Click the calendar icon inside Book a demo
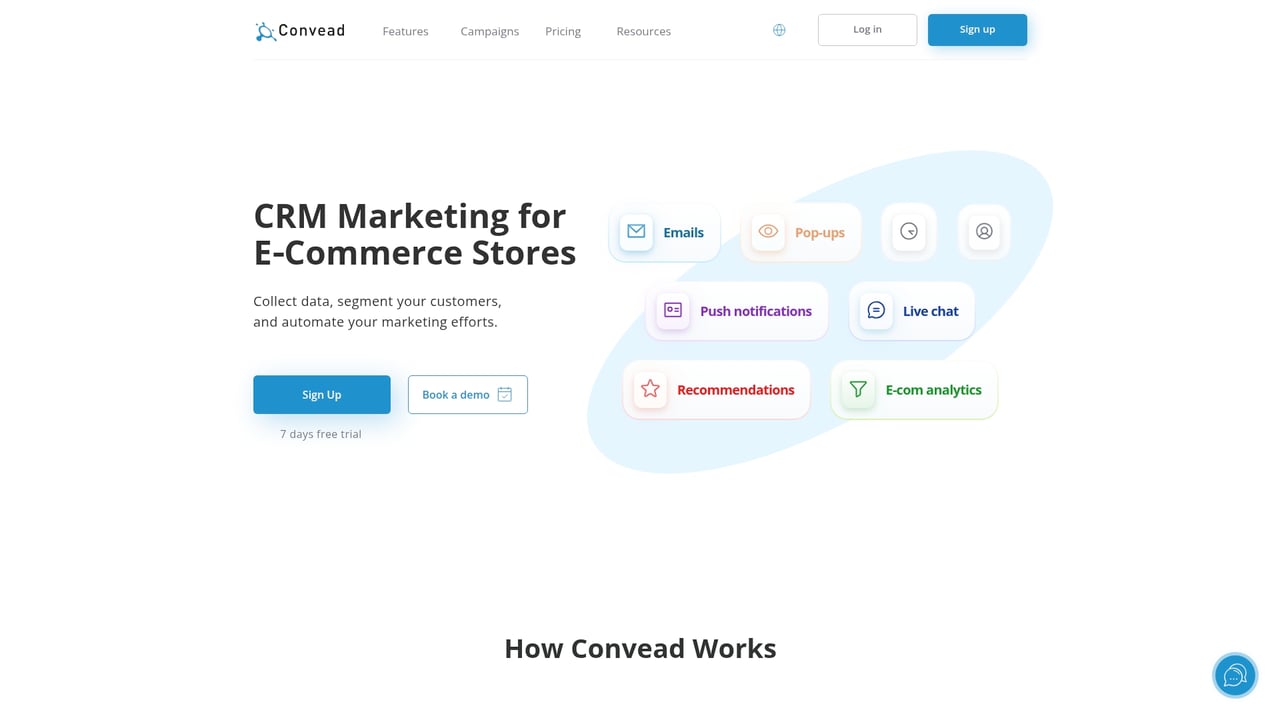 pyautogui.click(x=504, y=394)
